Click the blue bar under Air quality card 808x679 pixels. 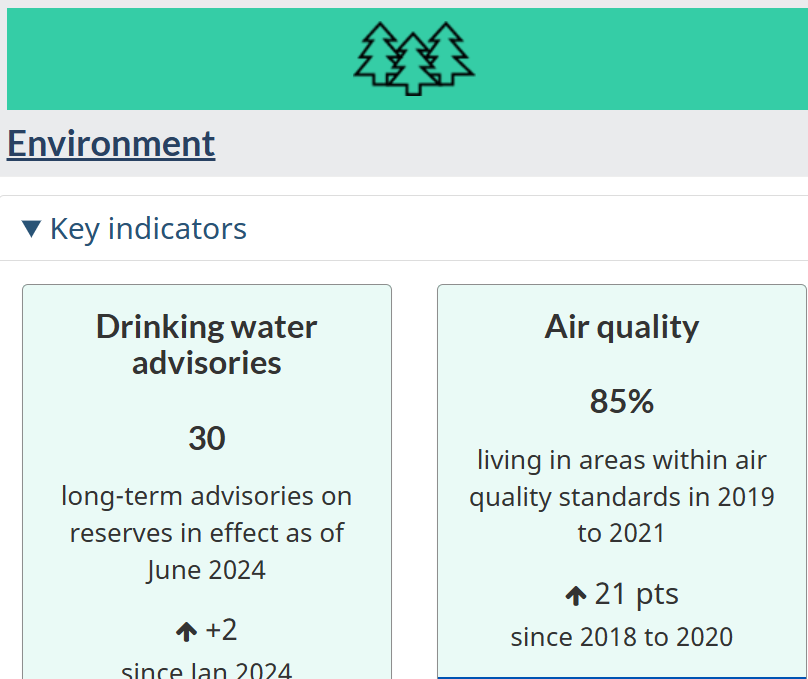coord(622,677)
